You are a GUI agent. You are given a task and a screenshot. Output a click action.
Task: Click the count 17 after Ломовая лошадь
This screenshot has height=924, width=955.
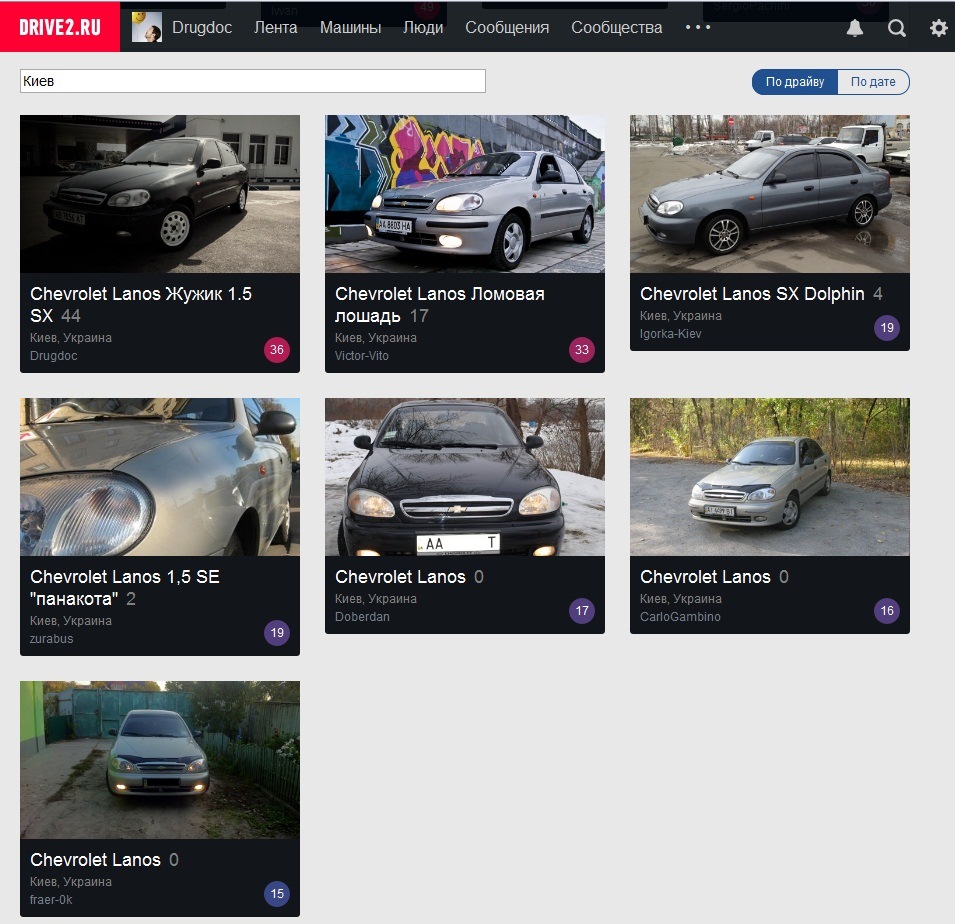[x=419, y=316]
